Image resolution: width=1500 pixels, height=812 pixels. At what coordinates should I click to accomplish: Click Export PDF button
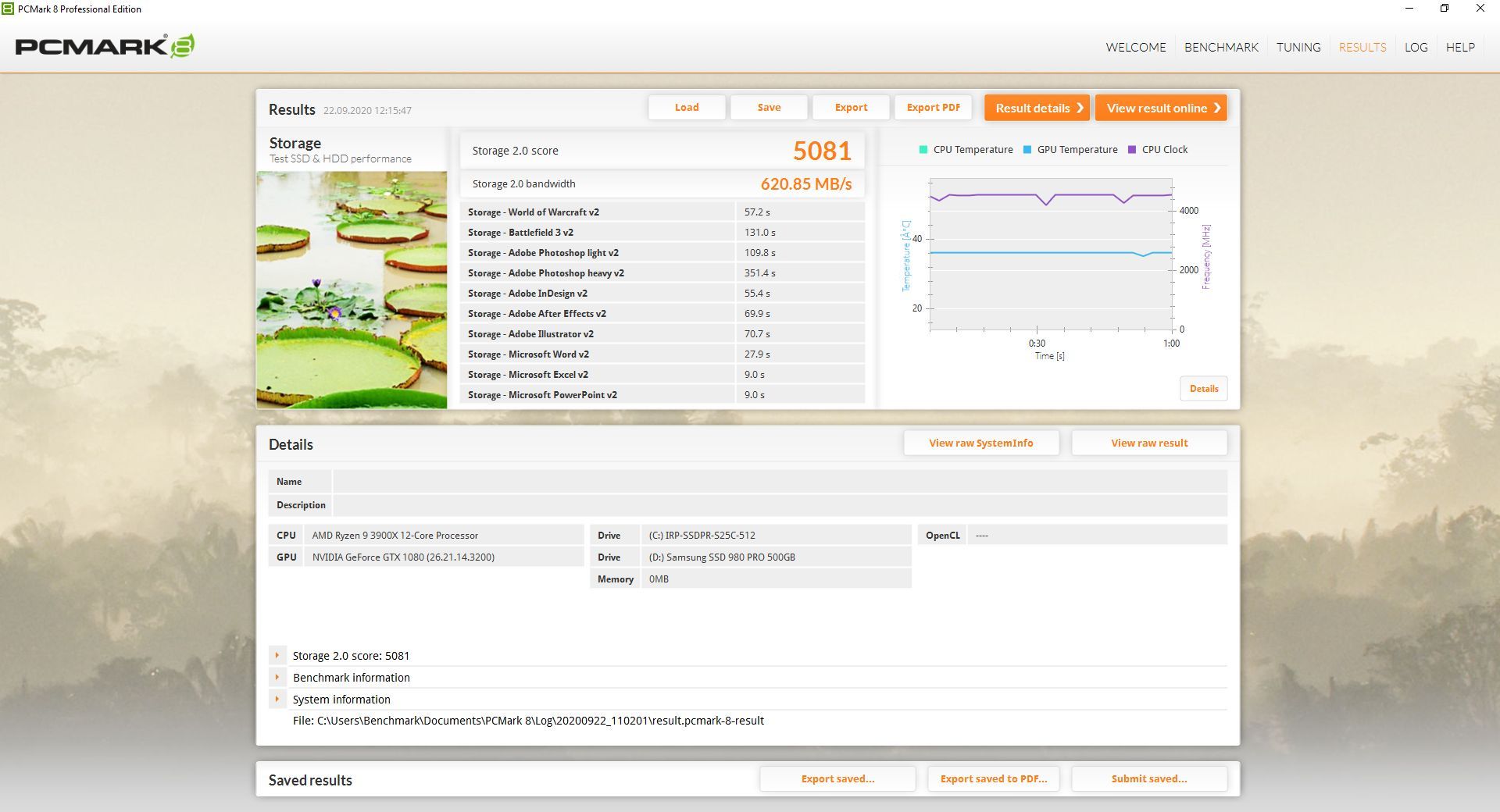click(x=933, y=108)
